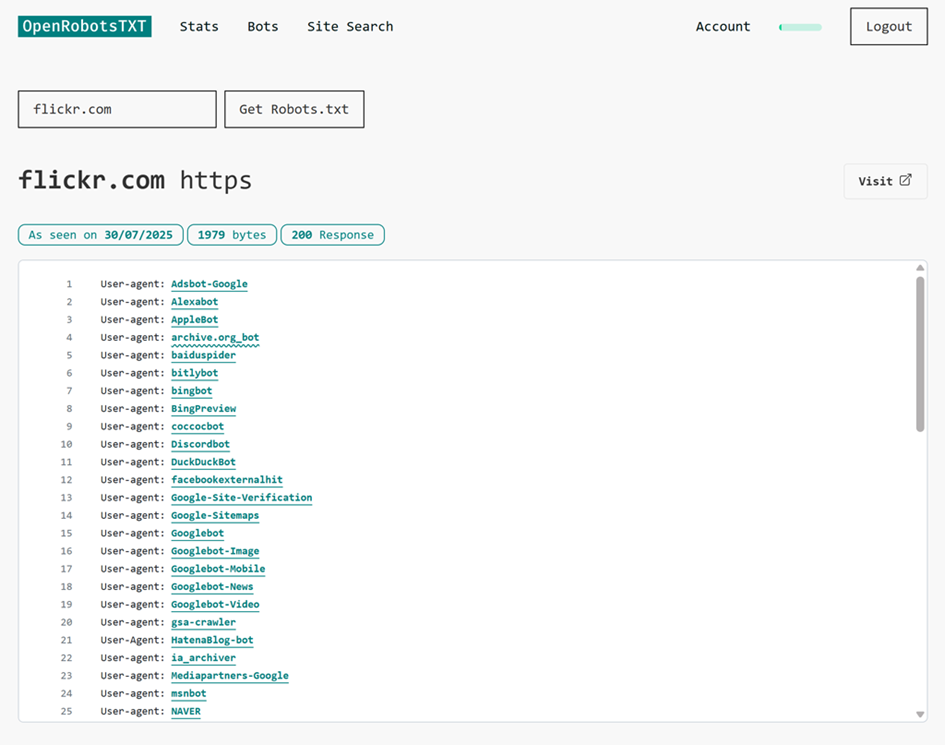Click the 'flickr.com https' heading
945x745 pixels.
point(135,180)
